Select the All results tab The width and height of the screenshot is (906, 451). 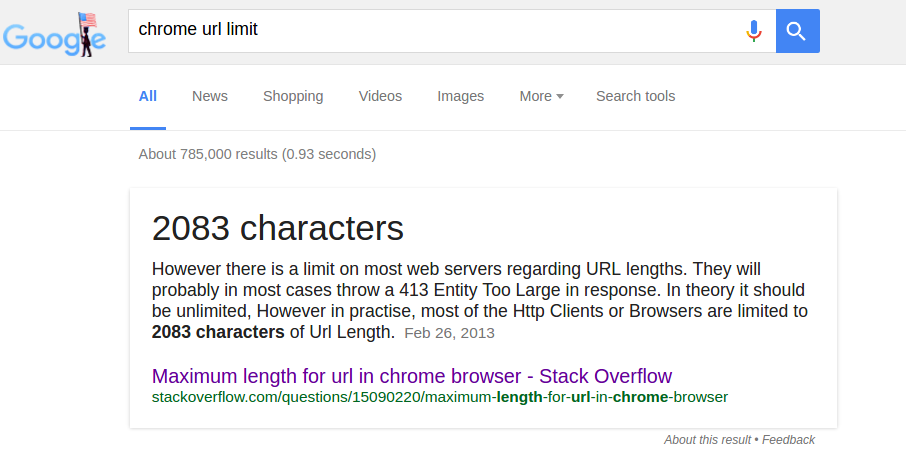pos(148,96)
